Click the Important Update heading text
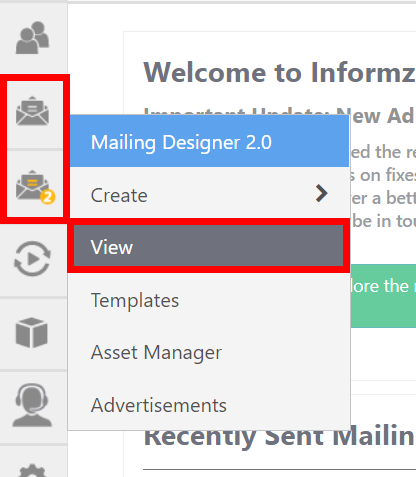Image resolution: width=416 pixels, height=477 pixels. [384, 116]
